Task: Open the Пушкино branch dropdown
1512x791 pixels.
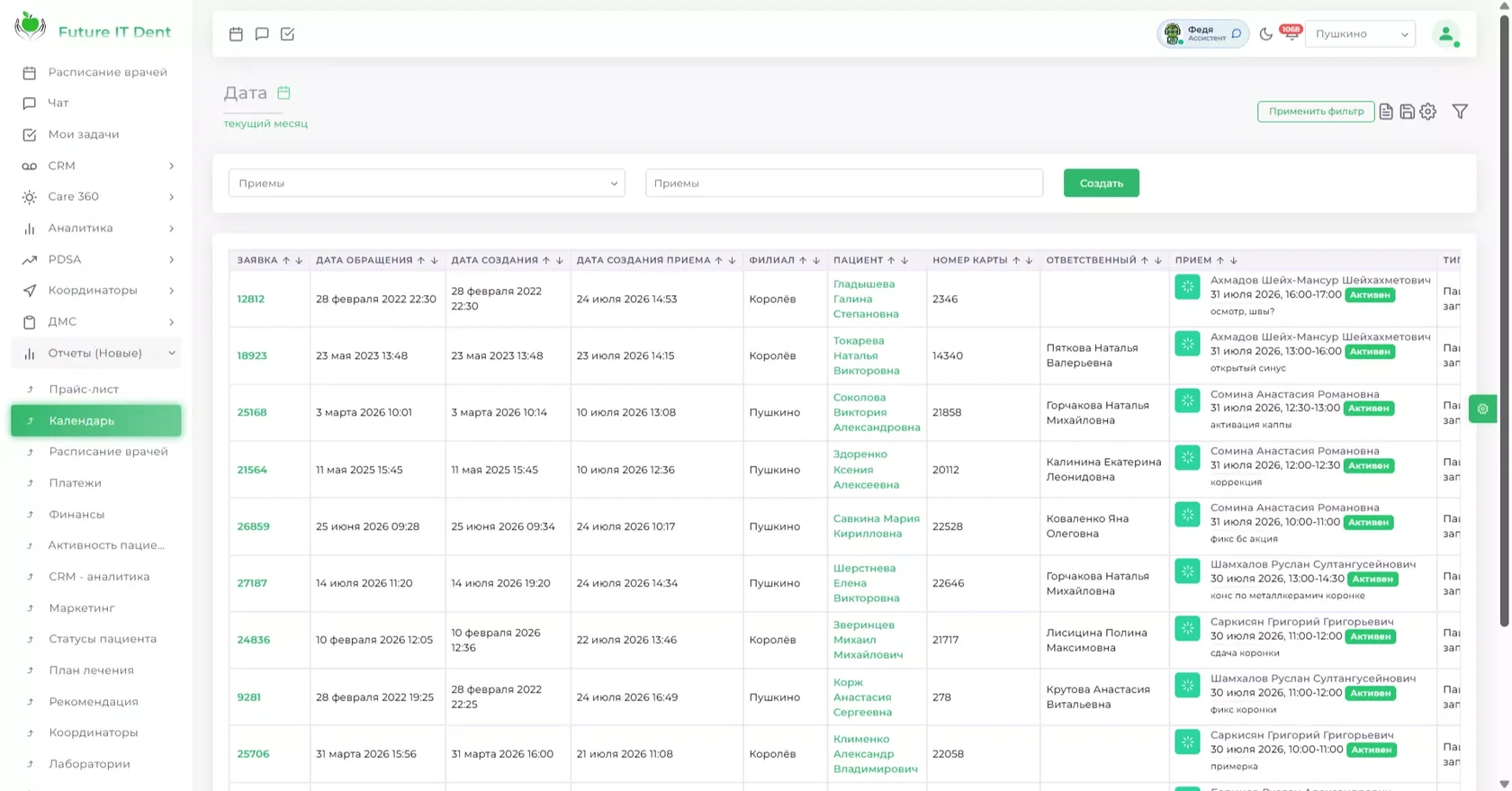Action: click(1360, 34)
